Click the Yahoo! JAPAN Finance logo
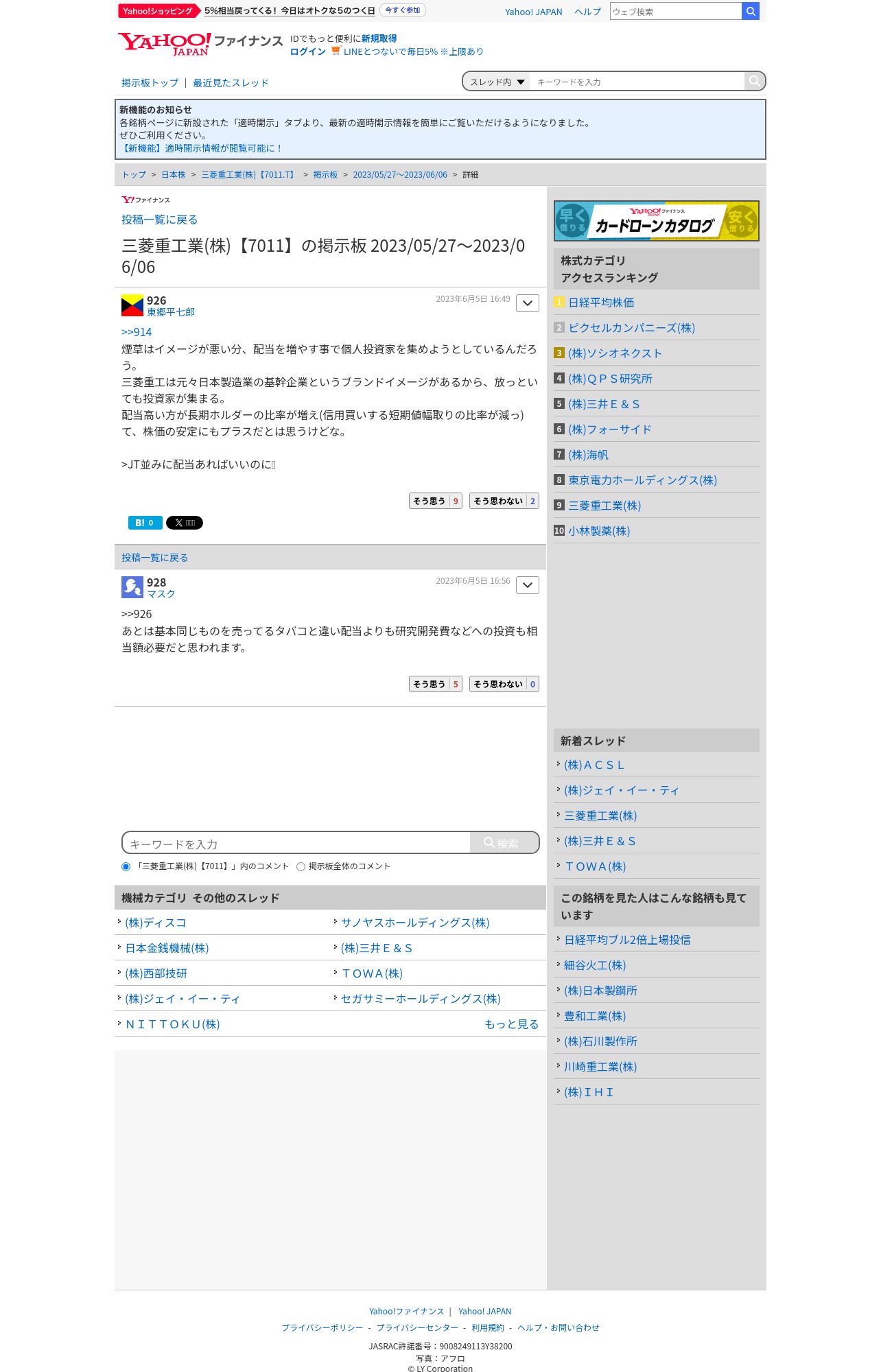Viewport: 881px width, 1372px height. pyautogui.click(x=200, y=44)
